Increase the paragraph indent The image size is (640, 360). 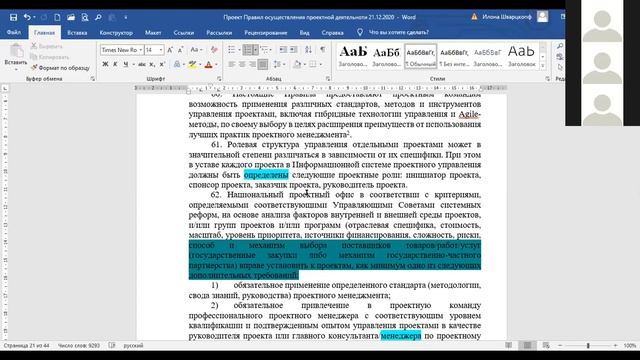293,50
